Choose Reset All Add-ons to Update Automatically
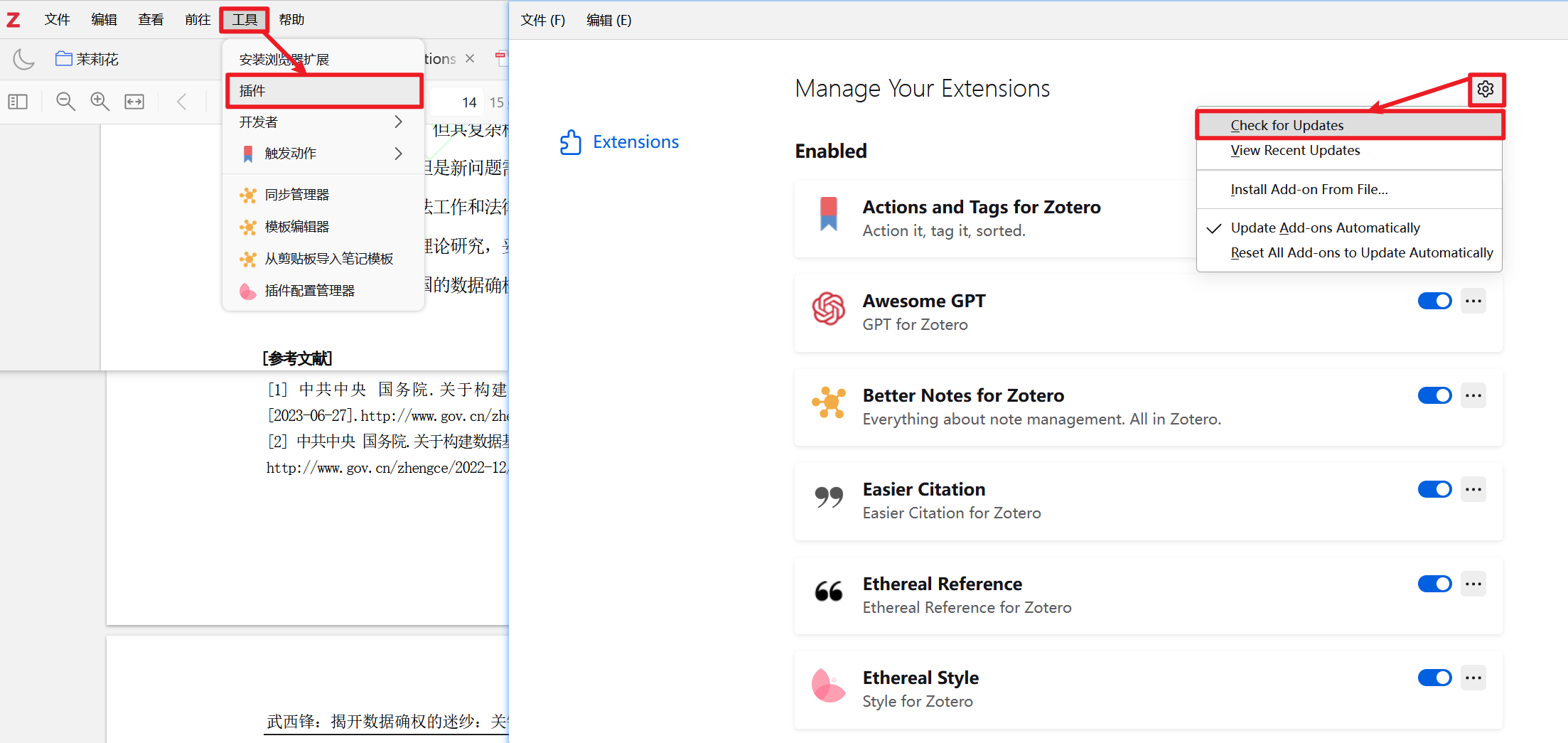 tap(1349, 252)
